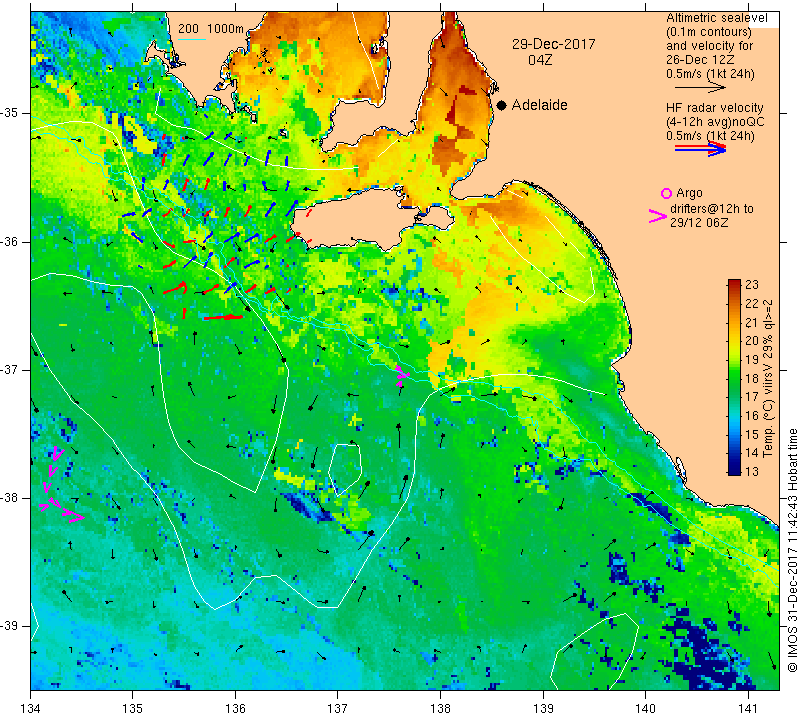This screenshot has height=720, width=800.
Task: Click the long red HF radar arrow near 36.6S
Action: tap(223, 317)
